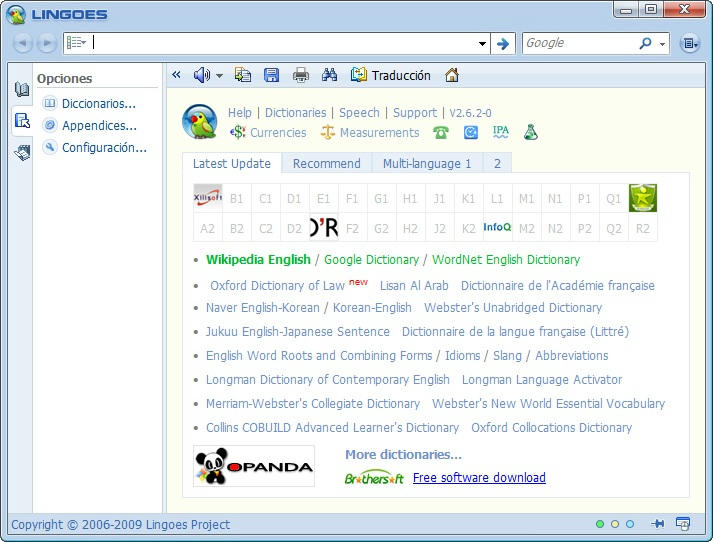This screenshot has width=713, height=542.
Task: Click the blue time zone icon
Action: click(x=471, y=132)
